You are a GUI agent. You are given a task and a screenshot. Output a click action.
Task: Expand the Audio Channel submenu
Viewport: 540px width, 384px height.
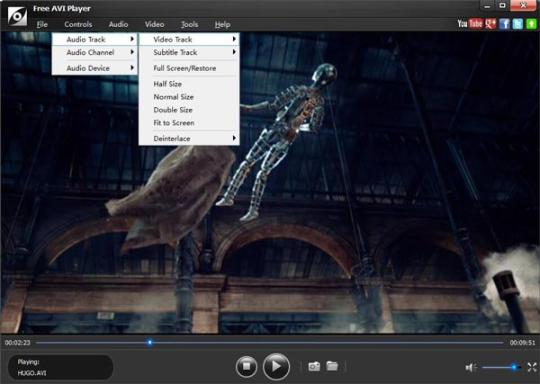tap(95, 52)
